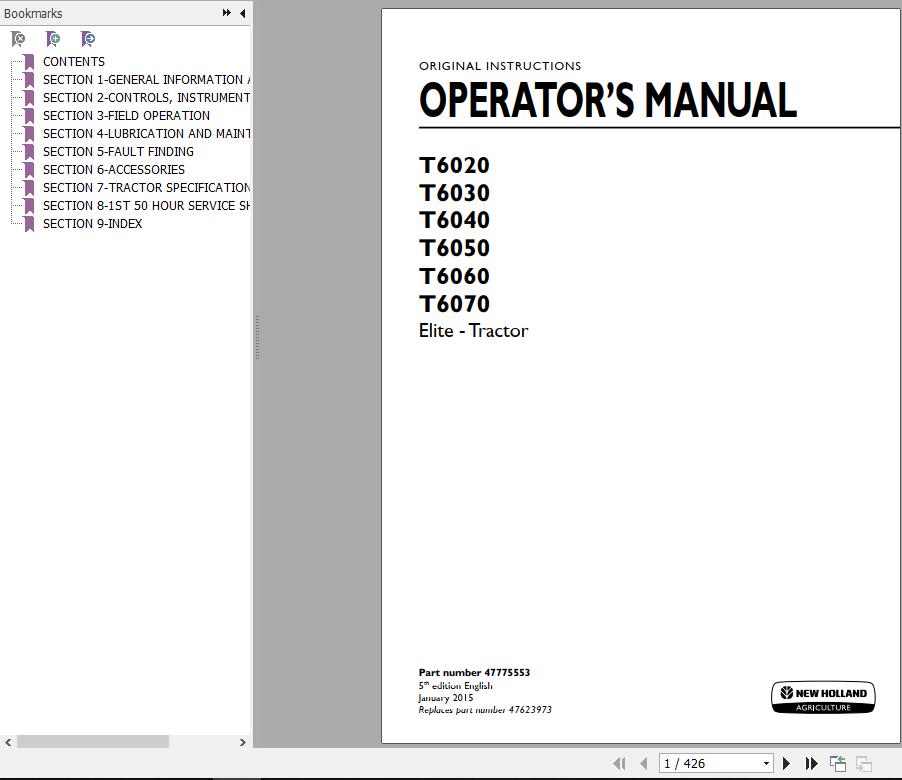The image size is (902, 780).
Task: Click Part number 47775553 text
Action: 474,672
